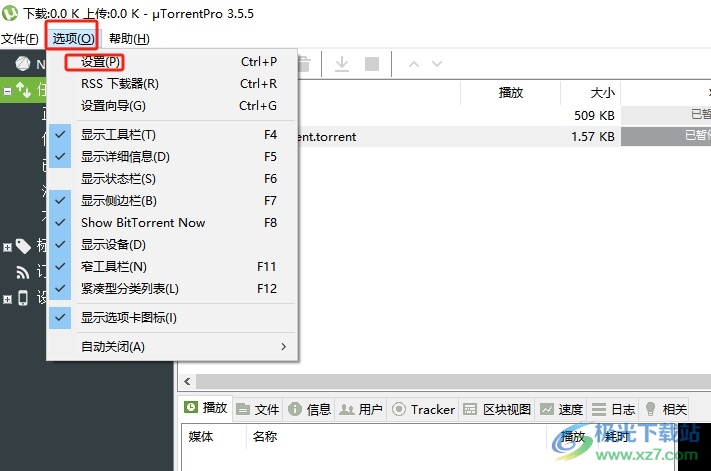Expand 自动关闭(A) submenu

tap(173, 347)
